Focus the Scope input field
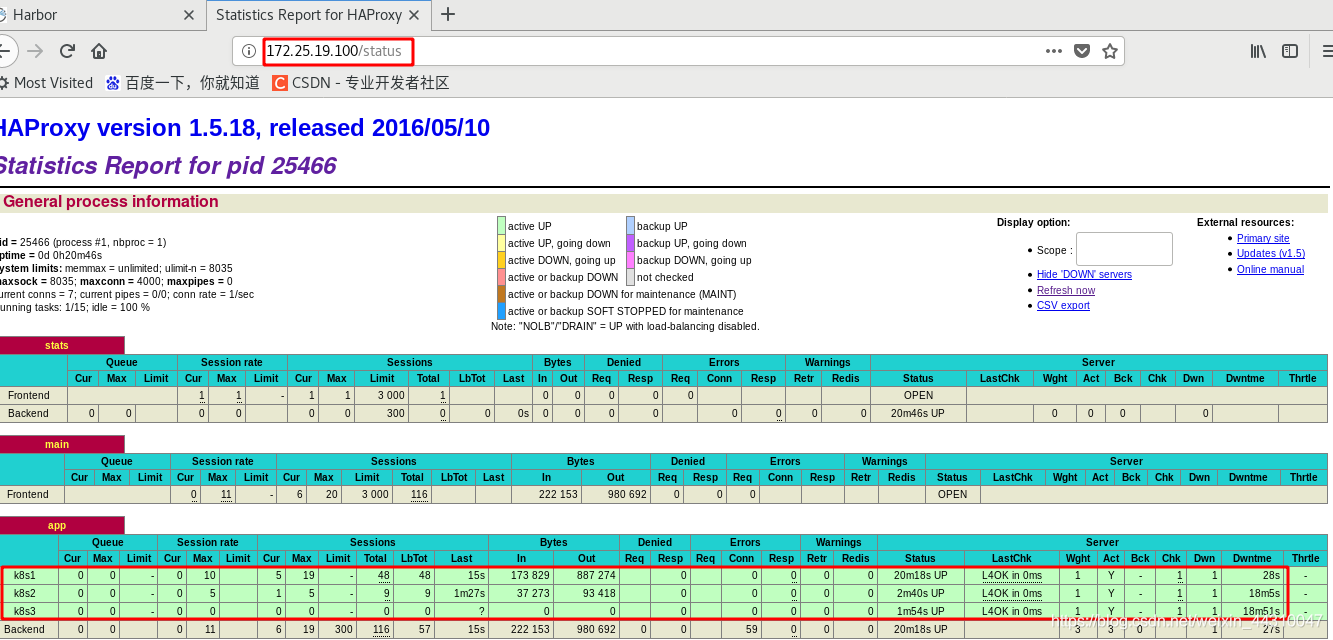The width and height of the screenshot is (1333, 640). tap(1124, 249)
